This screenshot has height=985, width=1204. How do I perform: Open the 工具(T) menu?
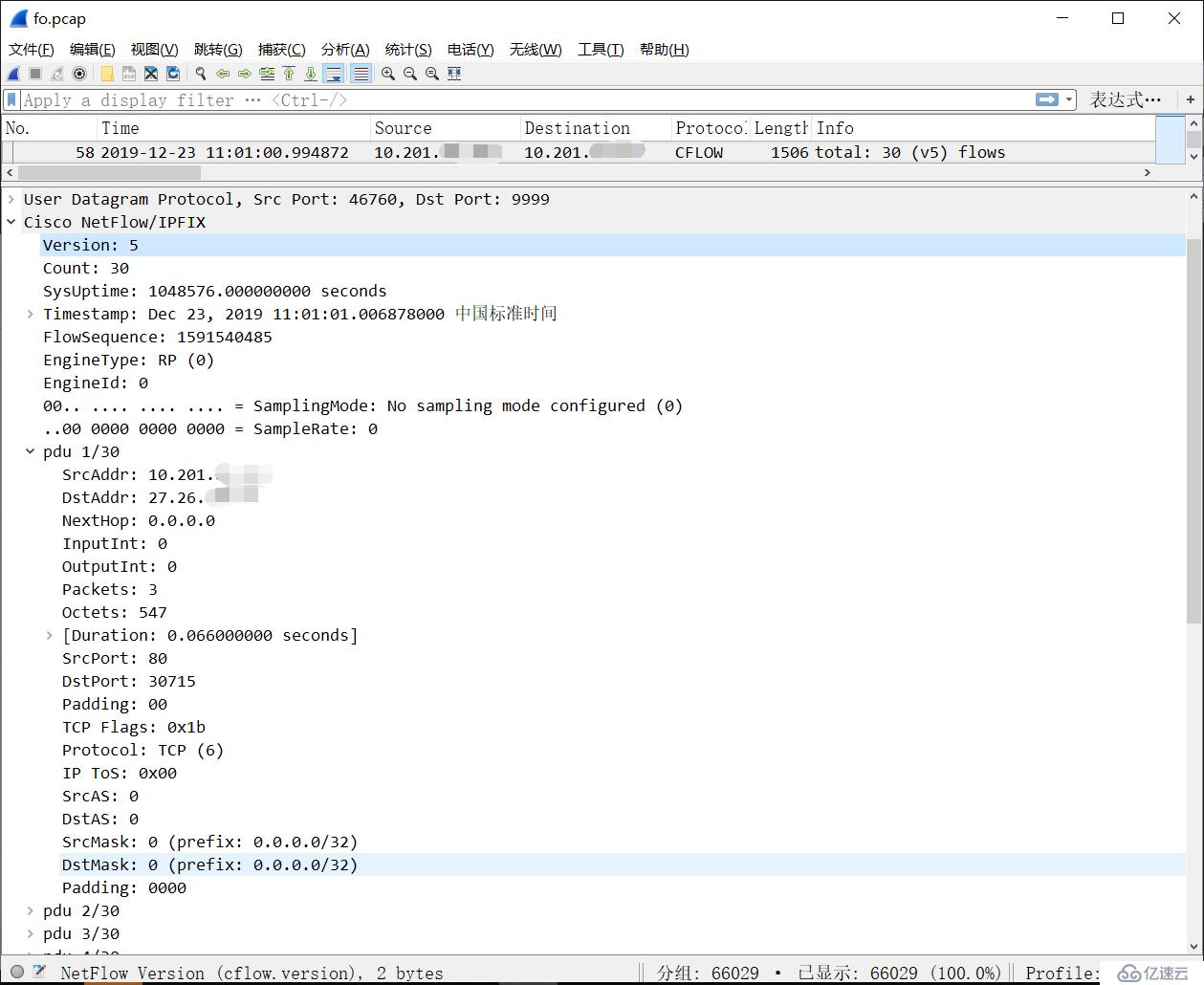(x=601, y=50)
